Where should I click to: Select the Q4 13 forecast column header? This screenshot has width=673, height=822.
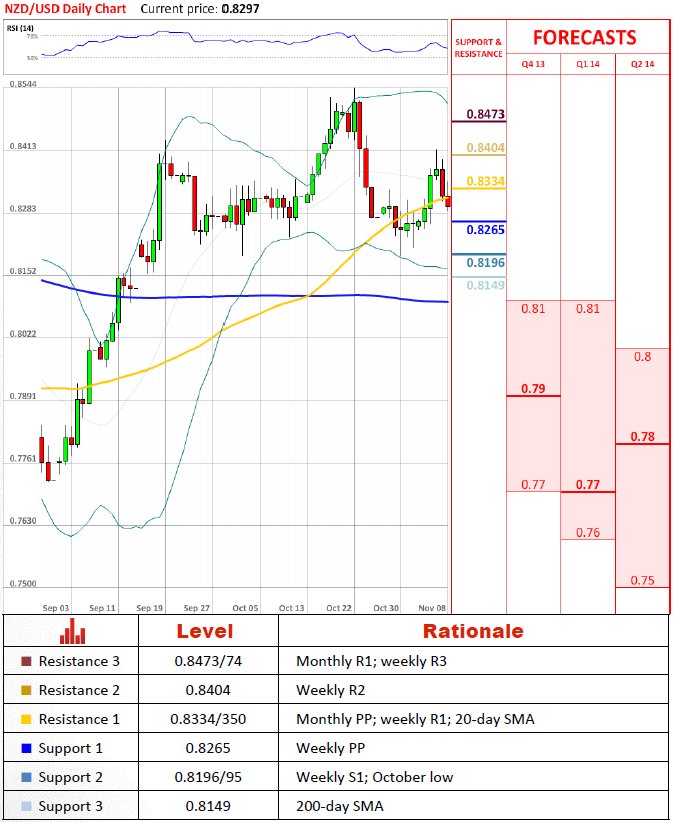[x=533, y=64]
